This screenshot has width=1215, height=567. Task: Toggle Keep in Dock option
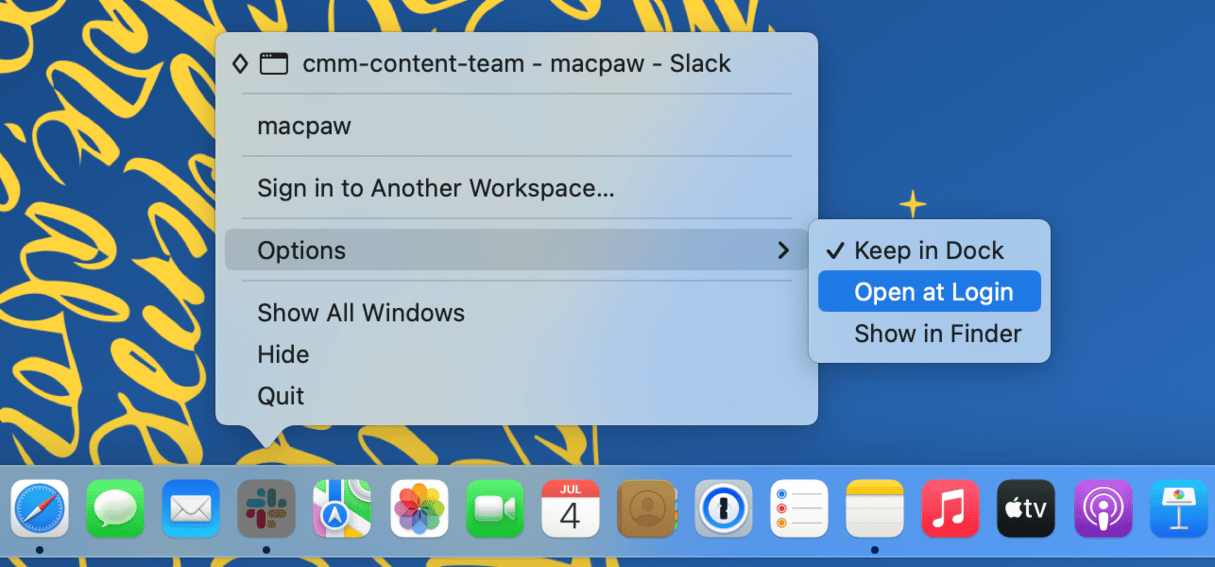click(929, 251)
